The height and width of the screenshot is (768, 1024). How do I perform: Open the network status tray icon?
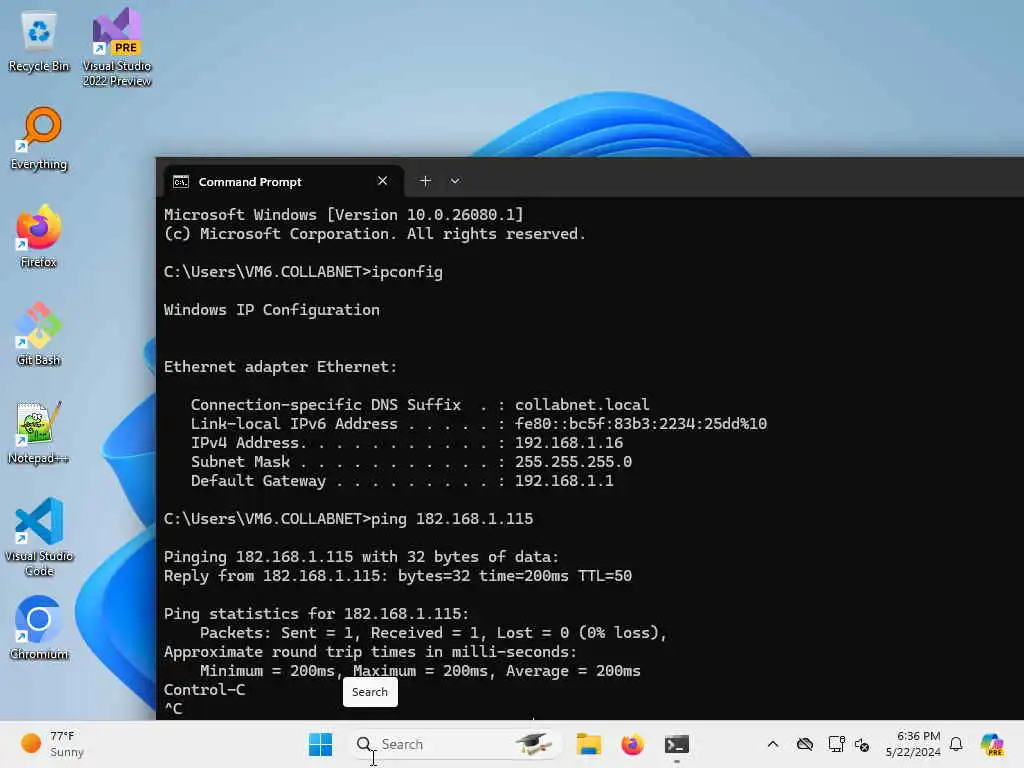pyautogui.click(x=836, y=744)
